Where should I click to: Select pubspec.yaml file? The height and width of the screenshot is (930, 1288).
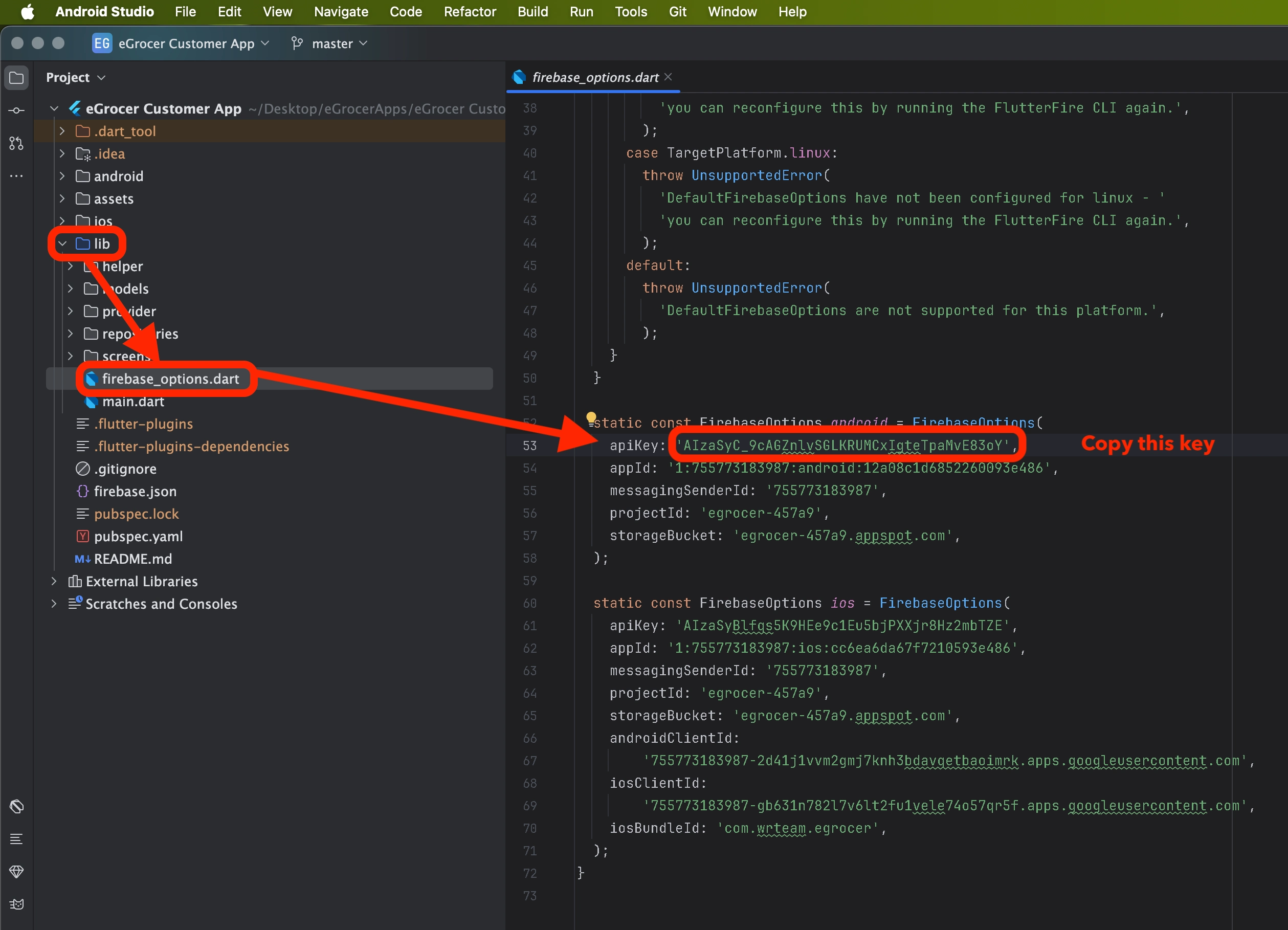[138, 536]
